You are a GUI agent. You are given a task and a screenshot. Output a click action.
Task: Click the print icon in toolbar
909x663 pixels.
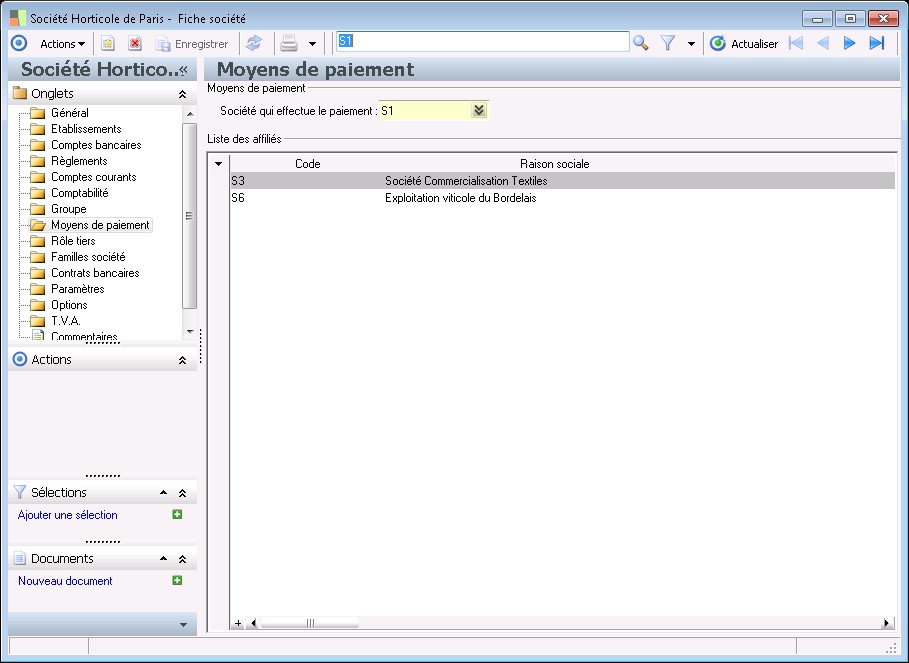pos(289,43)
